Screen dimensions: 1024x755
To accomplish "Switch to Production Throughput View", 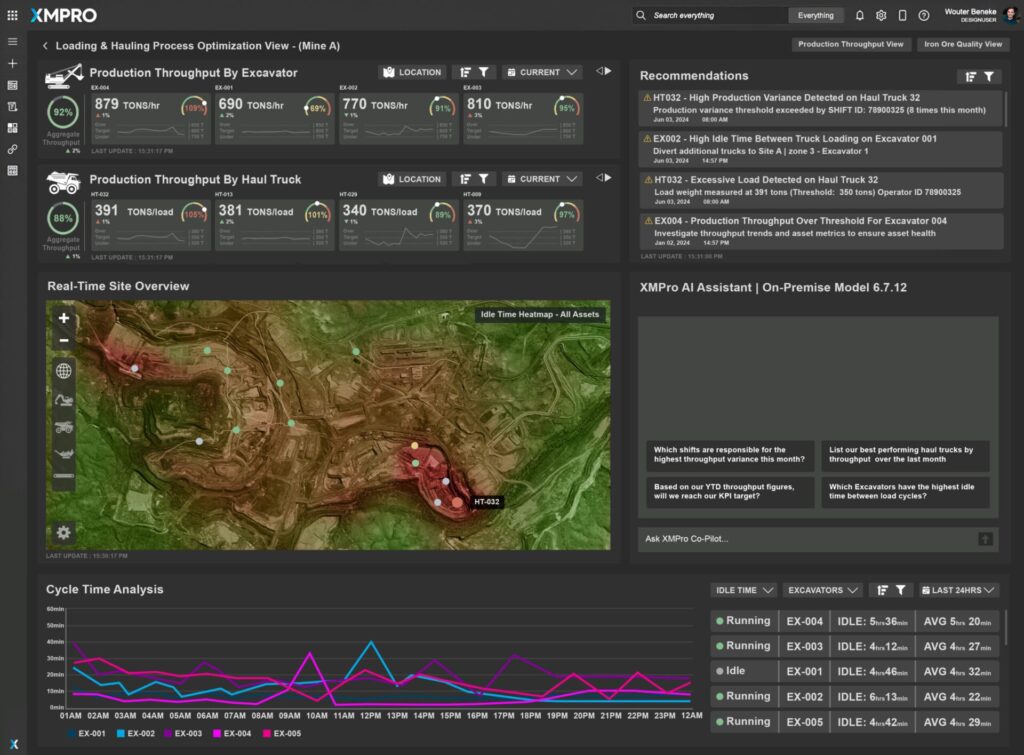I will (851, 44).
